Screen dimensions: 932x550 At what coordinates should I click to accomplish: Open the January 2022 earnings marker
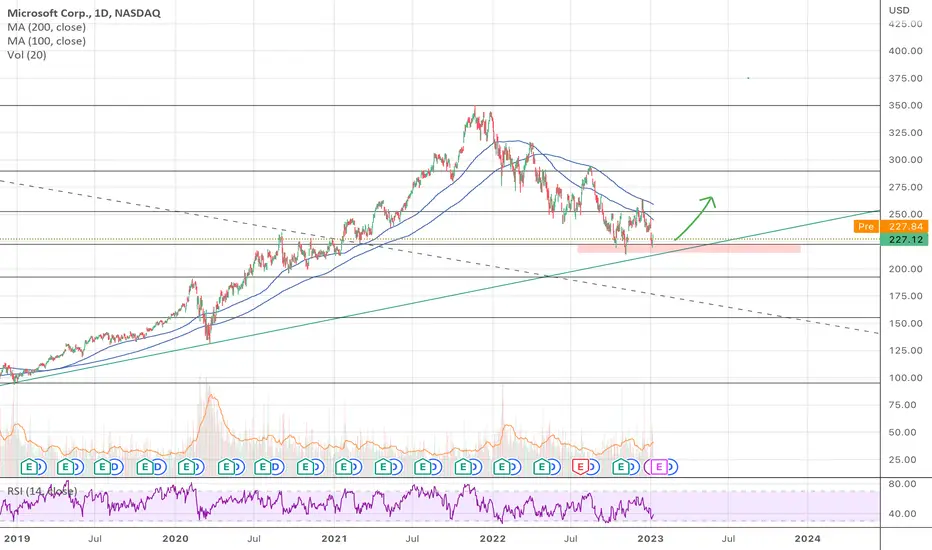click(x=502, y=467)
